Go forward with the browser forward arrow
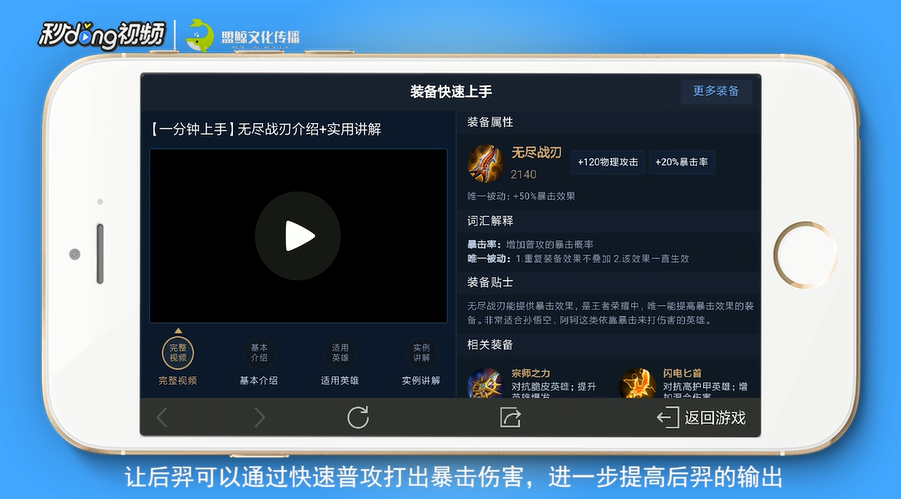The image size is (901, 499). (259, 417)
